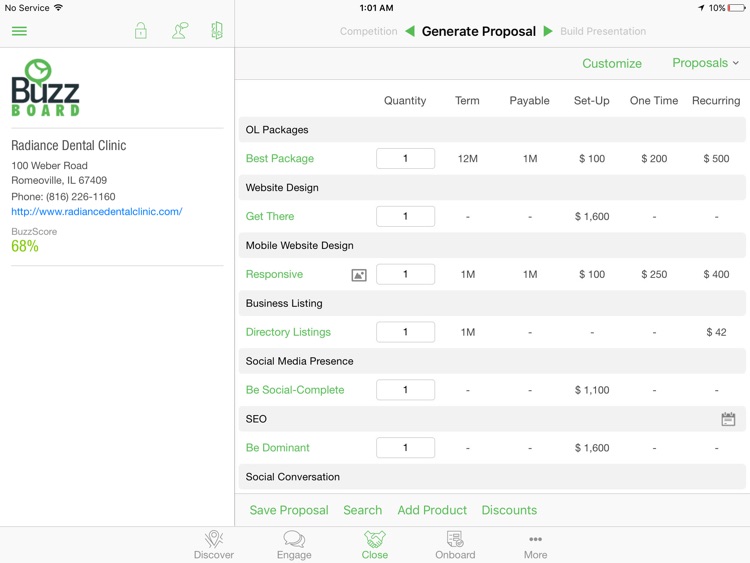Open the Discover tab
This screenshot has width=750, height=563.
[x=214, y=545]
